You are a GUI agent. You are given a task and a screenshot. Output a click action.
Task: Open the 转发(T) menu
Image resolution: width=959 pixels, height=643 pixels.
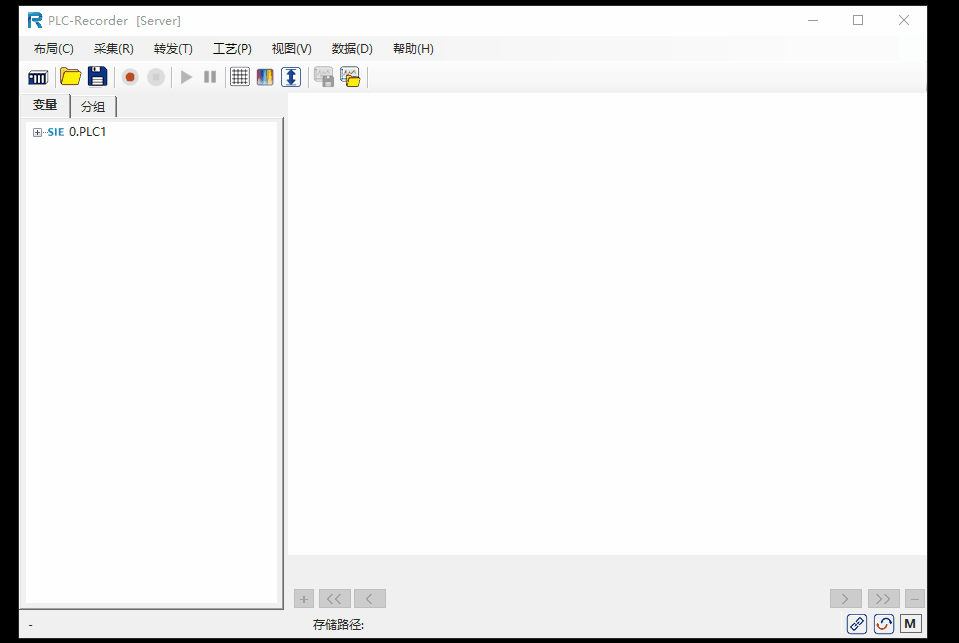[173, 49]
